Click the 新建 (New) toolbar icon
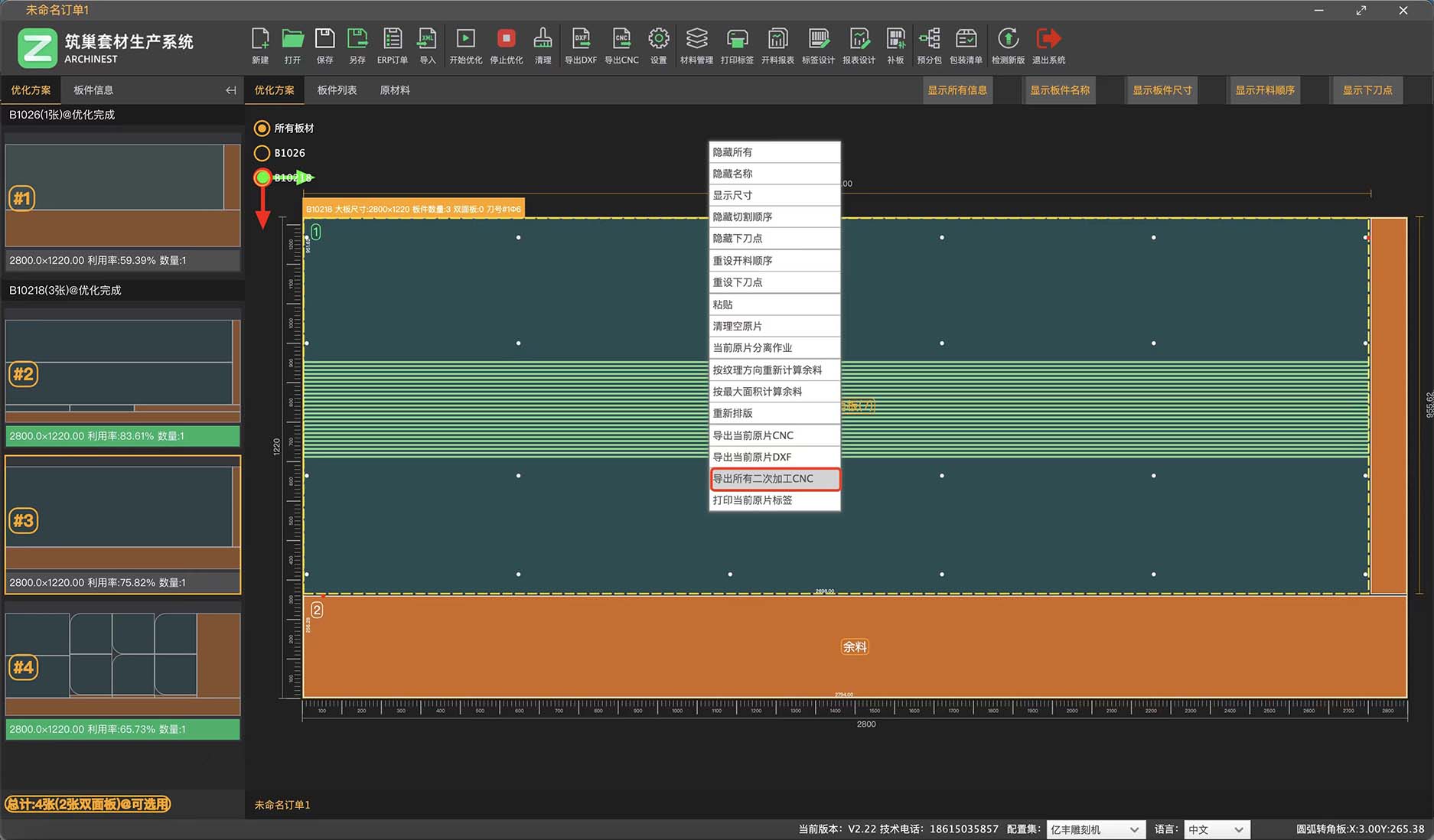The image size is (1434, 840). click(260, 45)
